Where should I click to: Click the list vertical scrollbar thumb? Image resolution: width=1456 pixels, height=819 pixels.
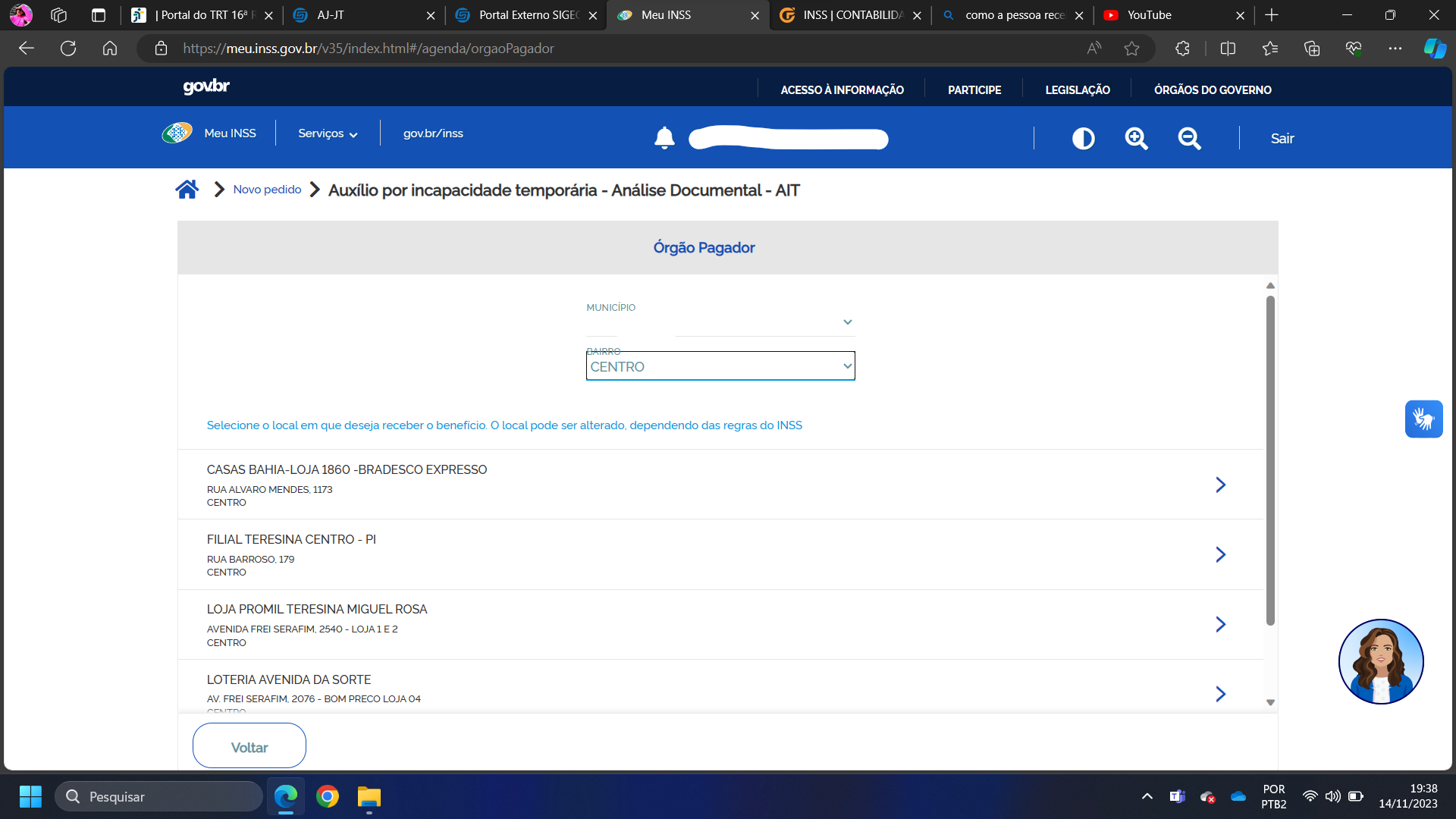[1270, 460]
